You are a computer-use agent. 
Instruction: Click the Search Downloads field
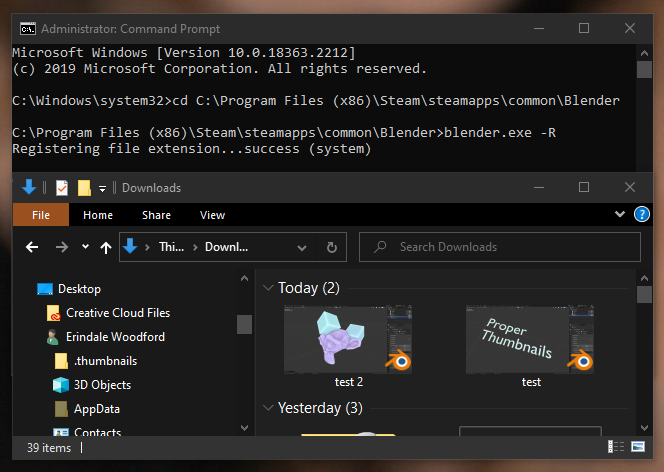coord(500,247)
